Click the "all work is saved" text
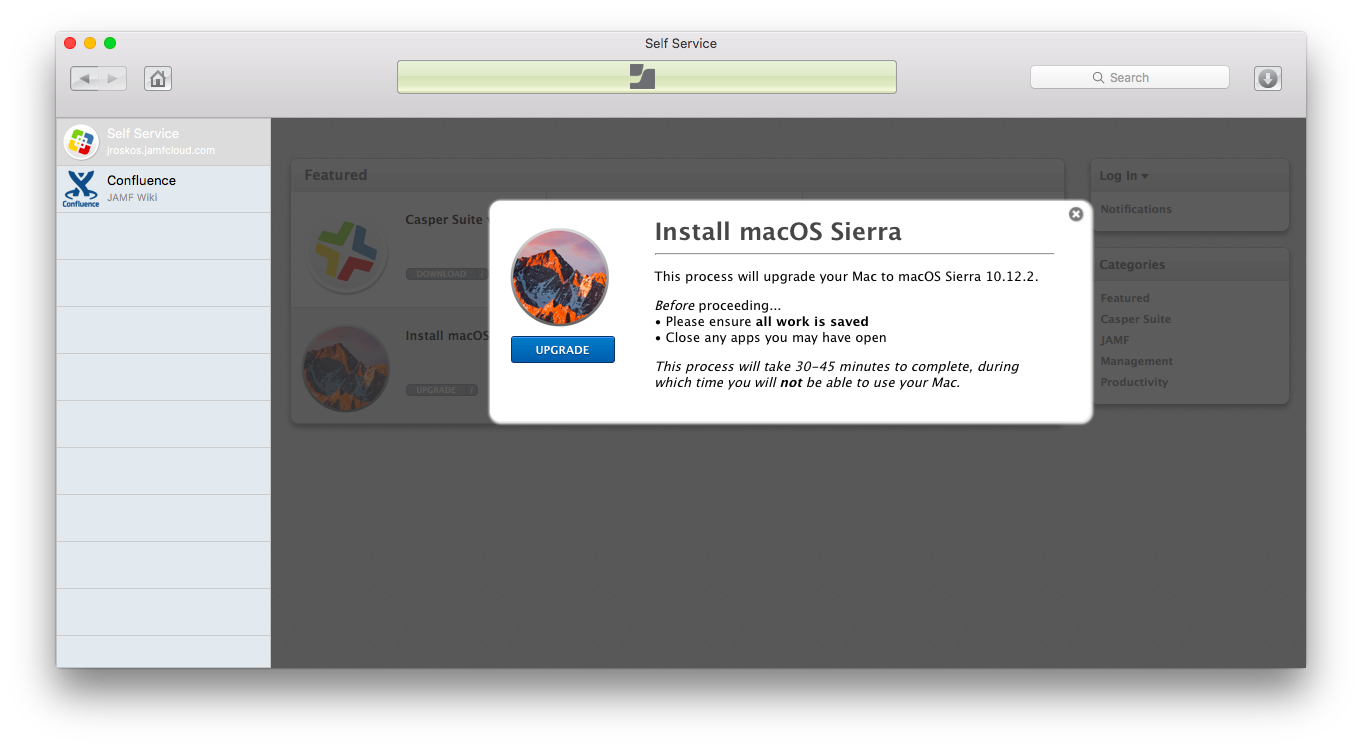This screenshot has width=1362, height=748. click(812, 322)
